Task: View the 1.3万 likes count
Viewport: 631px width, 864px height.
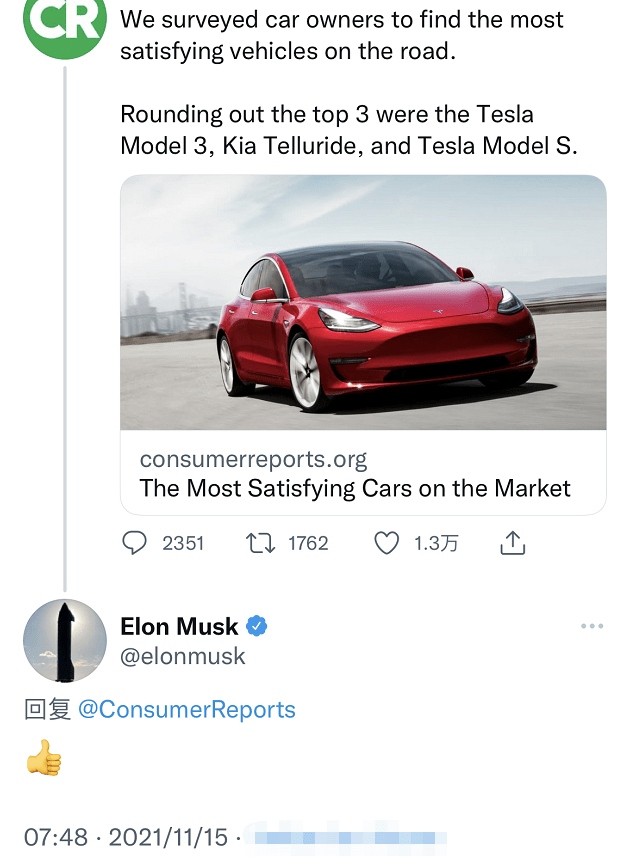Action: click(x=436, y=543)
